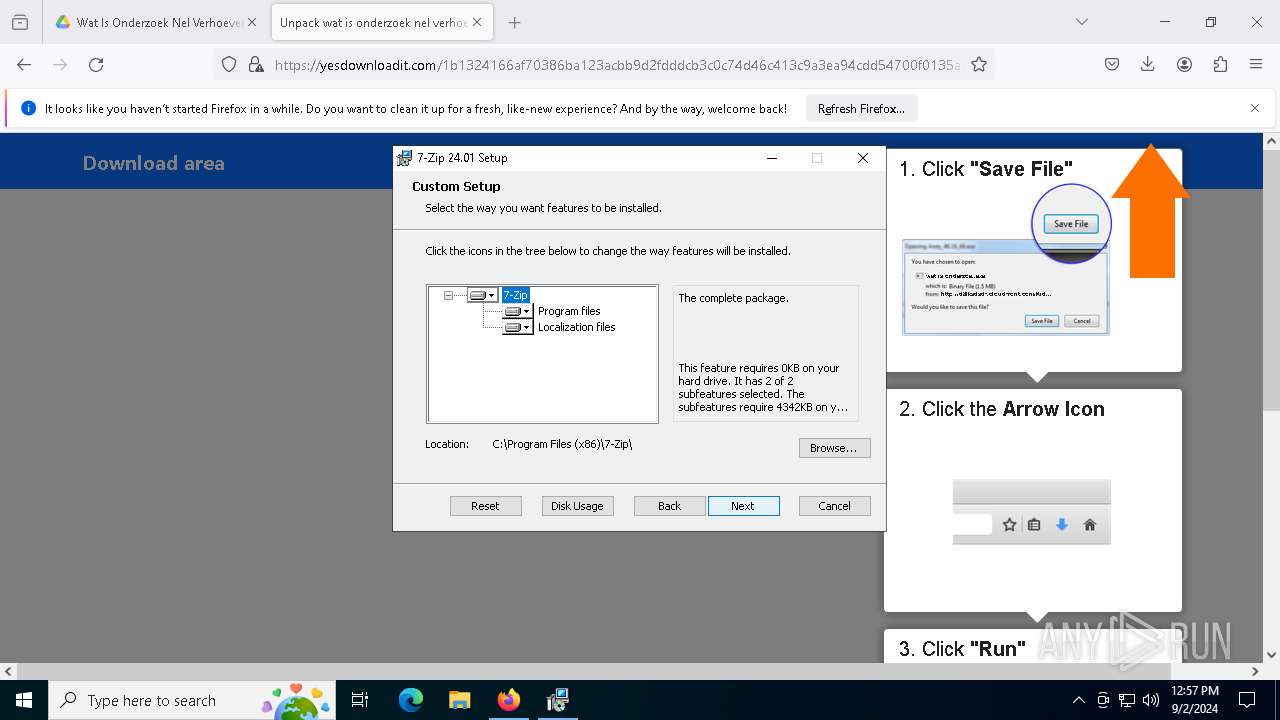Open the network tray icon

pos(1127,700)
